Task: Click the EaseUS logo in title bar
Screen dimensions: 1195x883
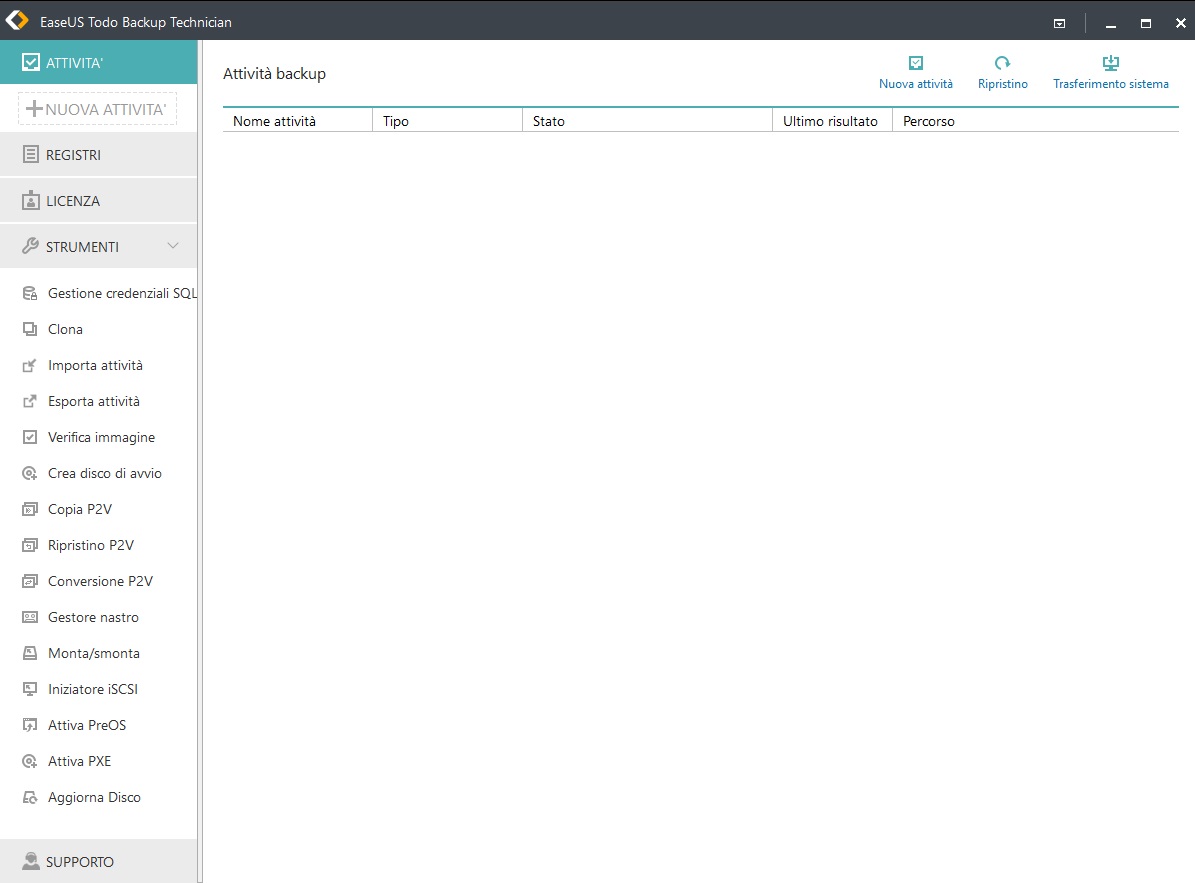Action: 17,21
